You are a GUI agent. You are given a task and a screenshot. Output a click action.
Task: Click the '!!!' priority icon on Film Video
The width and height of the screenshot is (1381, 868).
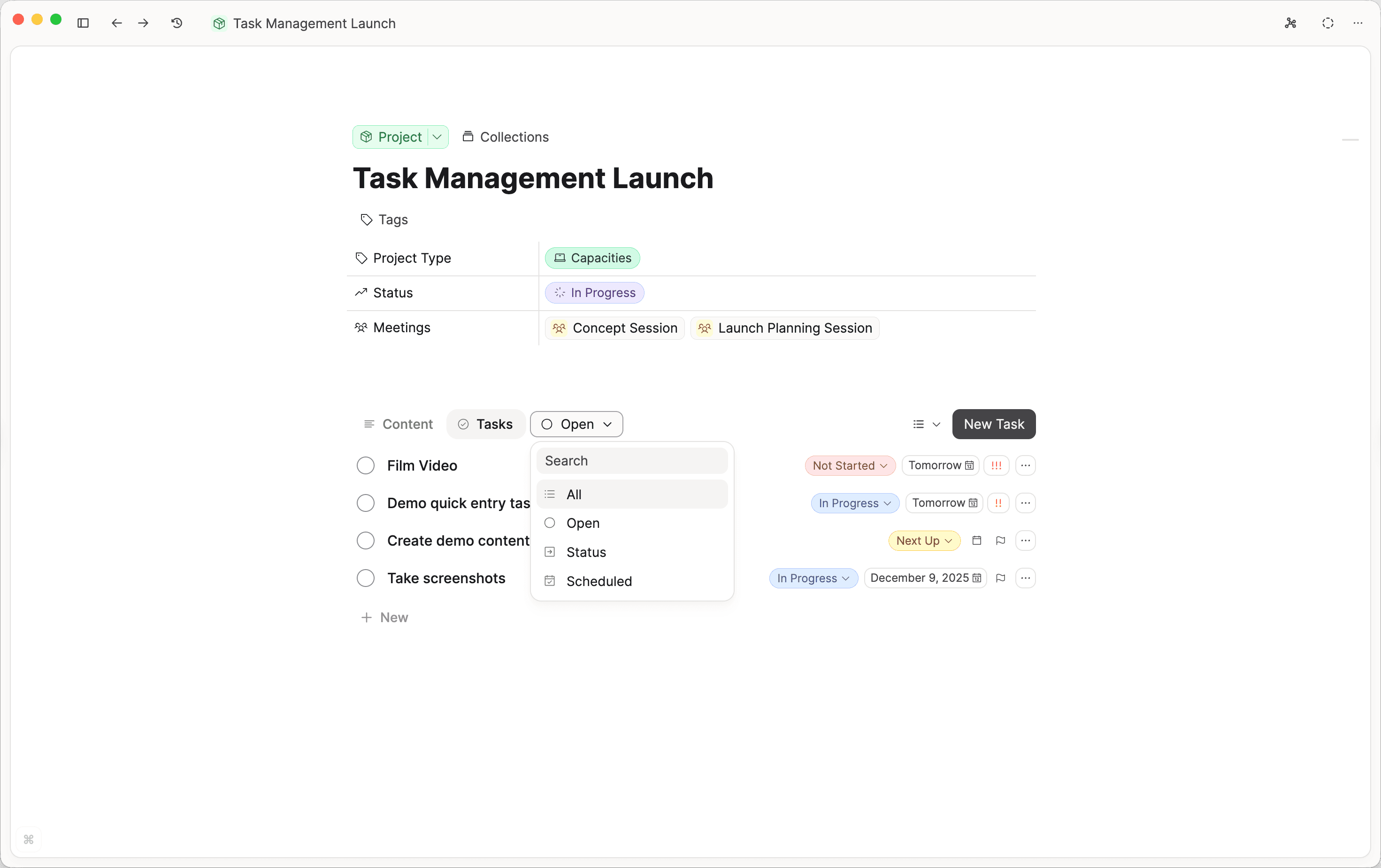click(x=996, y=465)
